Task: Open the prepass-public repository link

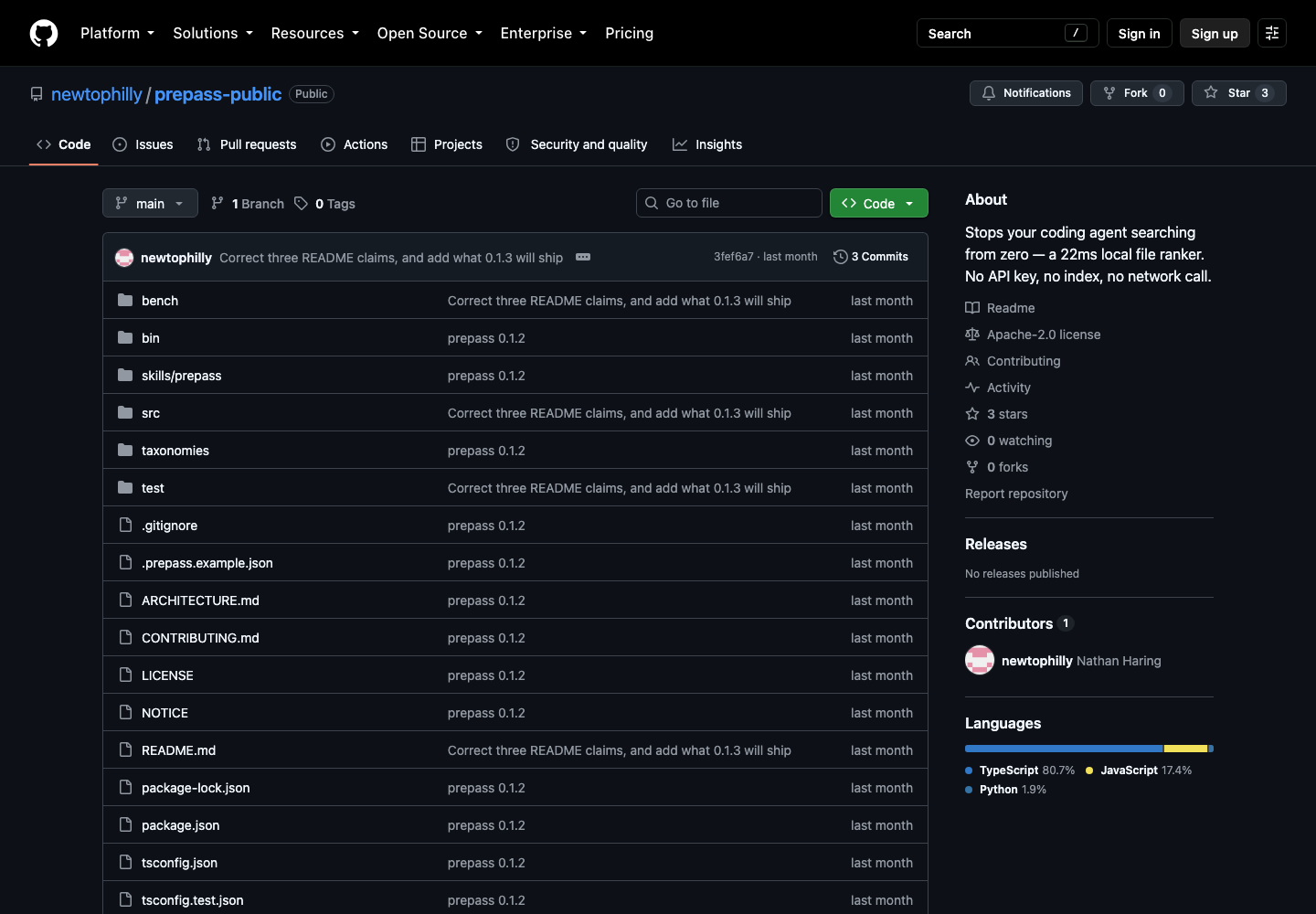Action: click(218, 94)
